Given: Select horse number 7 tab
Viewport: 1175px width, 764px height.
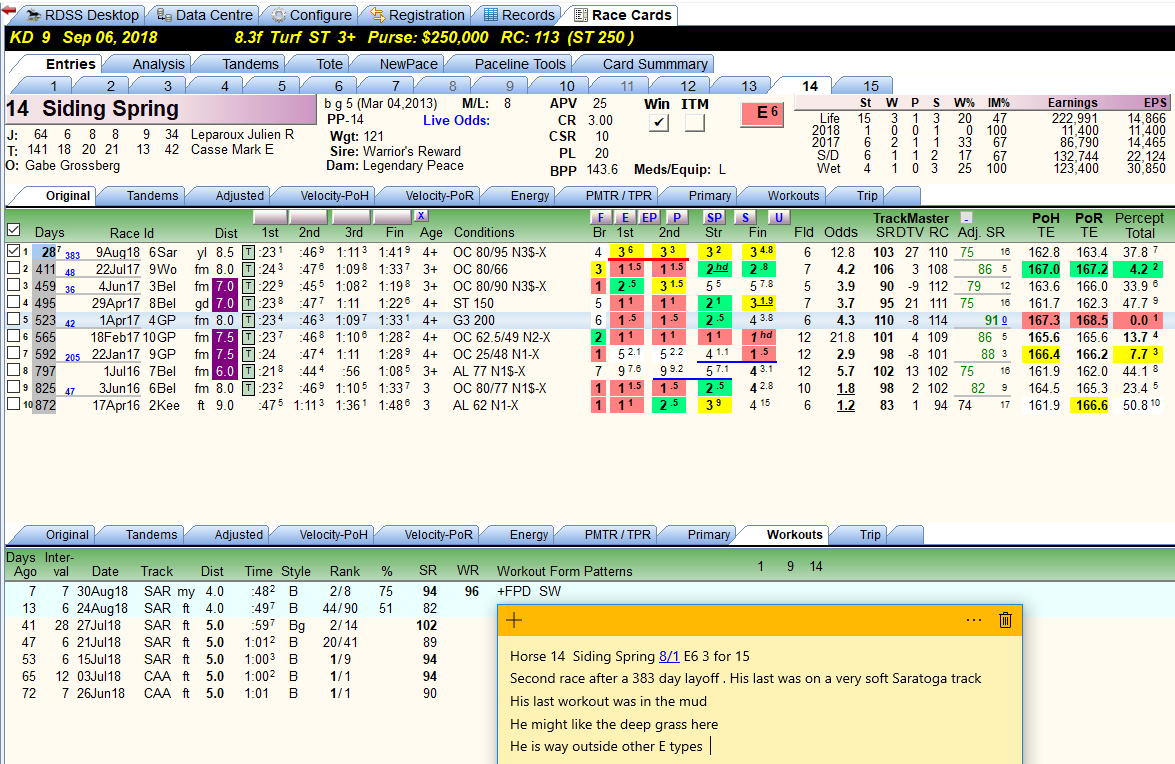Looking at the screenshot, I should click(x=396, y=86).
